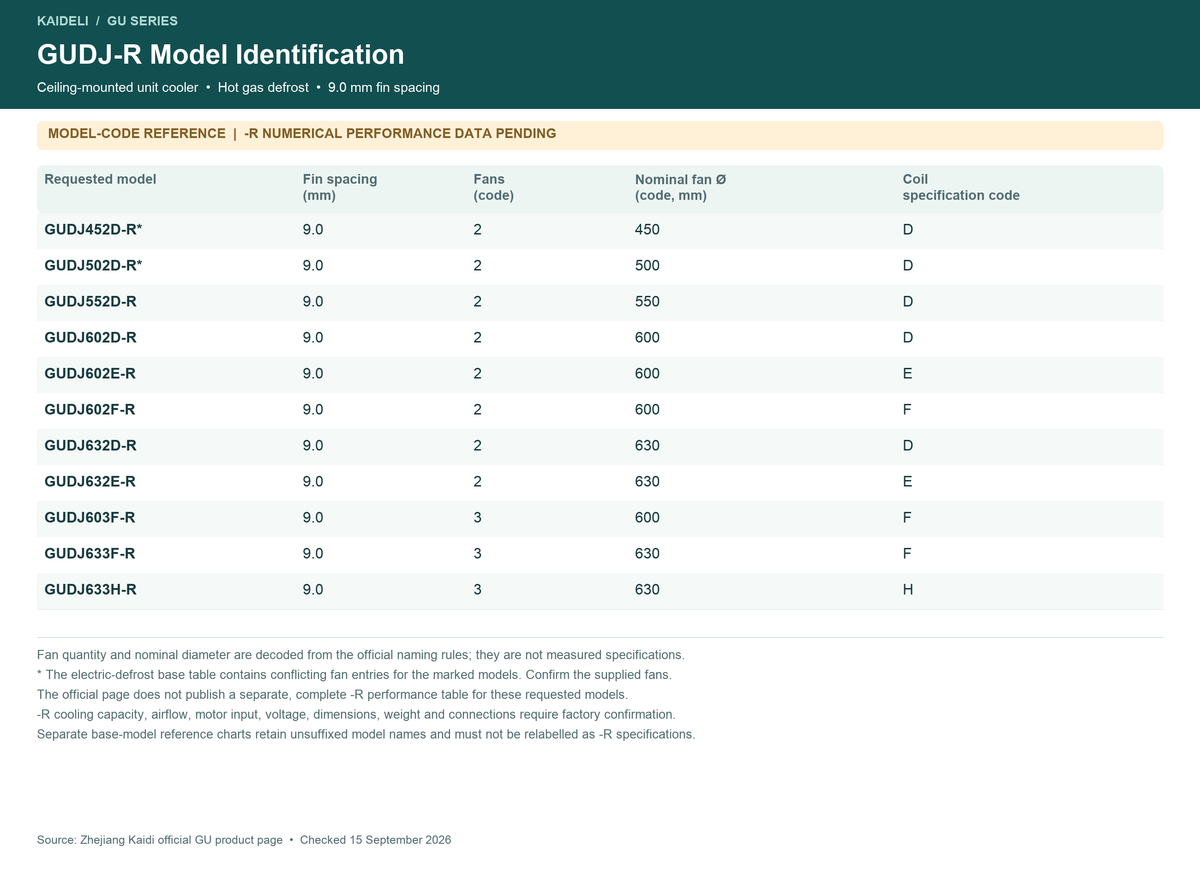The width and height of the screenshot is (1200, 877).
Task: Select the model-code reference notice banner
Action: coord(600,135)
